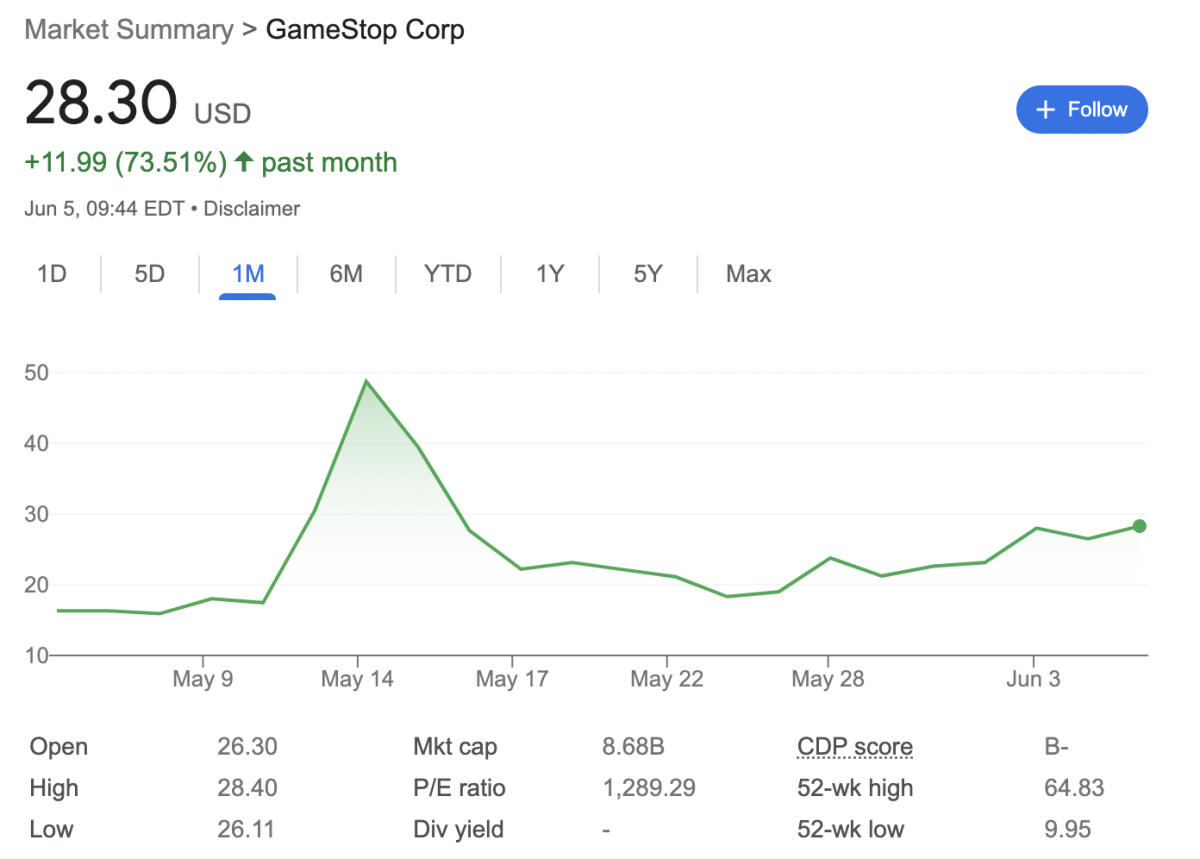The height and width of the screenshot is (859, 1200).
Task: Click the P/E ratio value 1,289.29
Action: pos(649,788)
